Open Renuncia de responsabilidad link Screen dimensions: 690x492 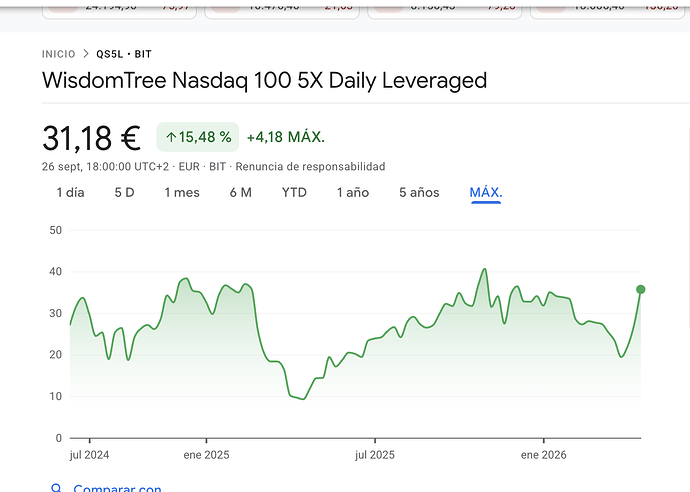310,167
